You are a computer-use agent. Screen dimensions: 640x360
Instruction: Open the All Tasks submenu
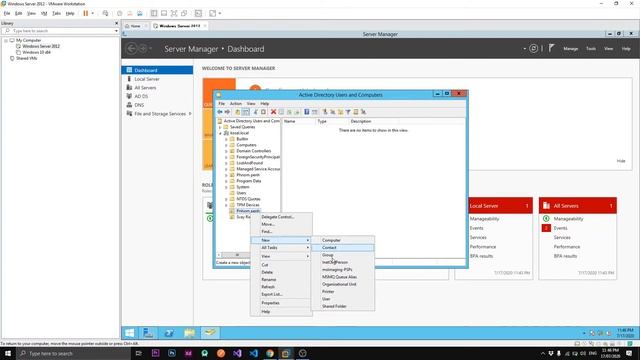[x=281, y=248]
